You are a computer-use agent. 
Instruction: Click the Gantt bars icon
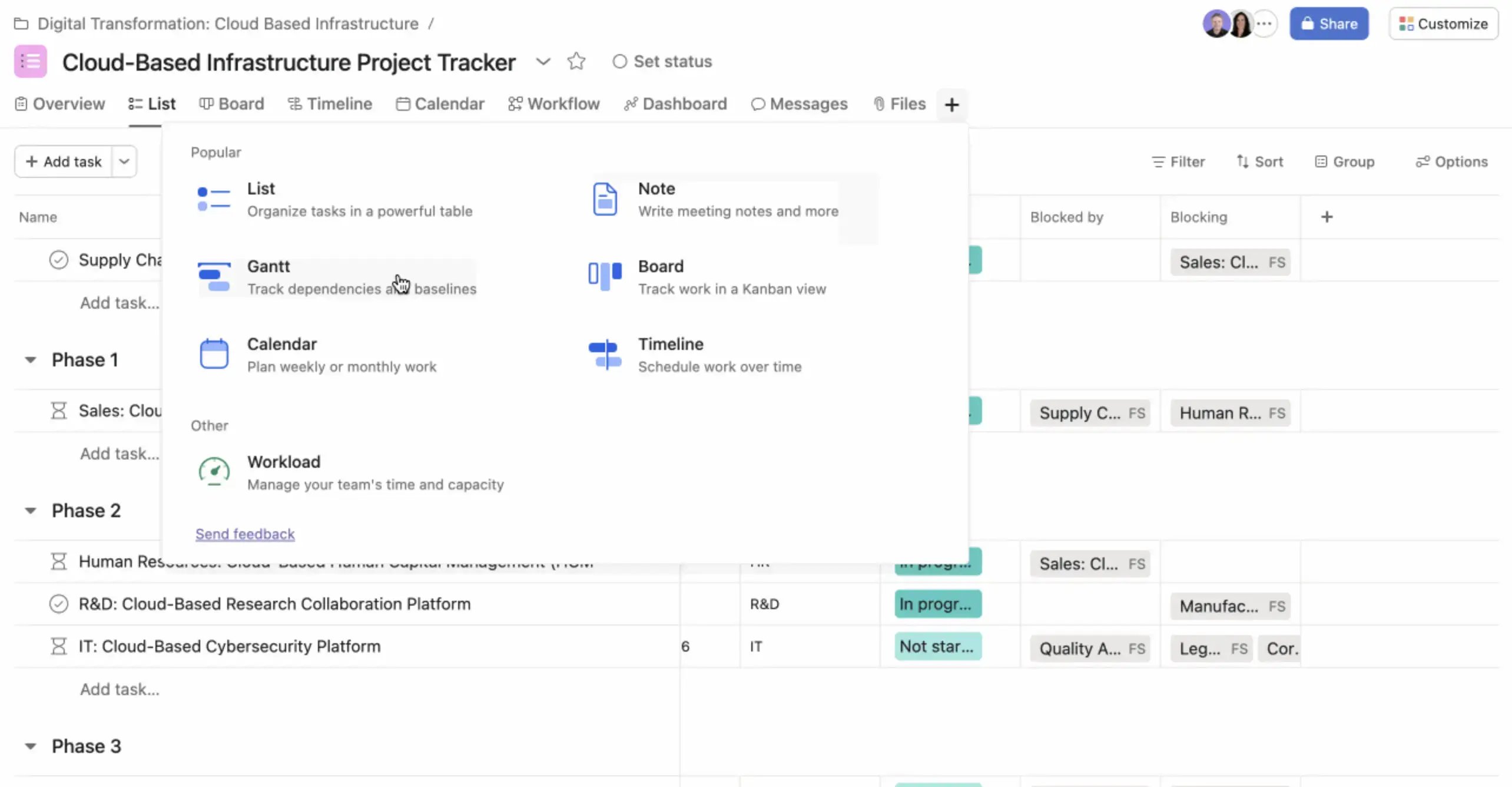point(214,277)
